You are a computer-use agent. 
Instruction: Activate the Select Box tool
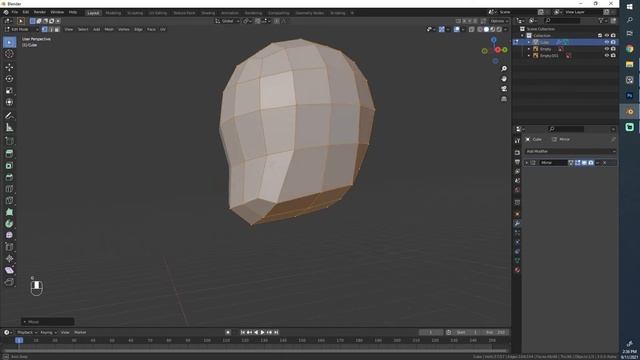pyautogui.click(x=9, y=42)
